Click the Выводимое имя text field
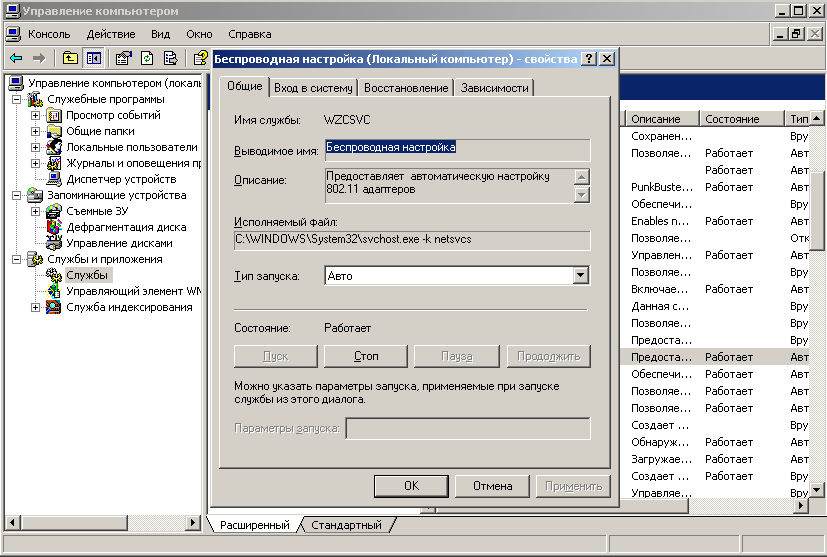The width and height of the screenshot is (827, 557). pyautogui.click(x=456, y=149)
